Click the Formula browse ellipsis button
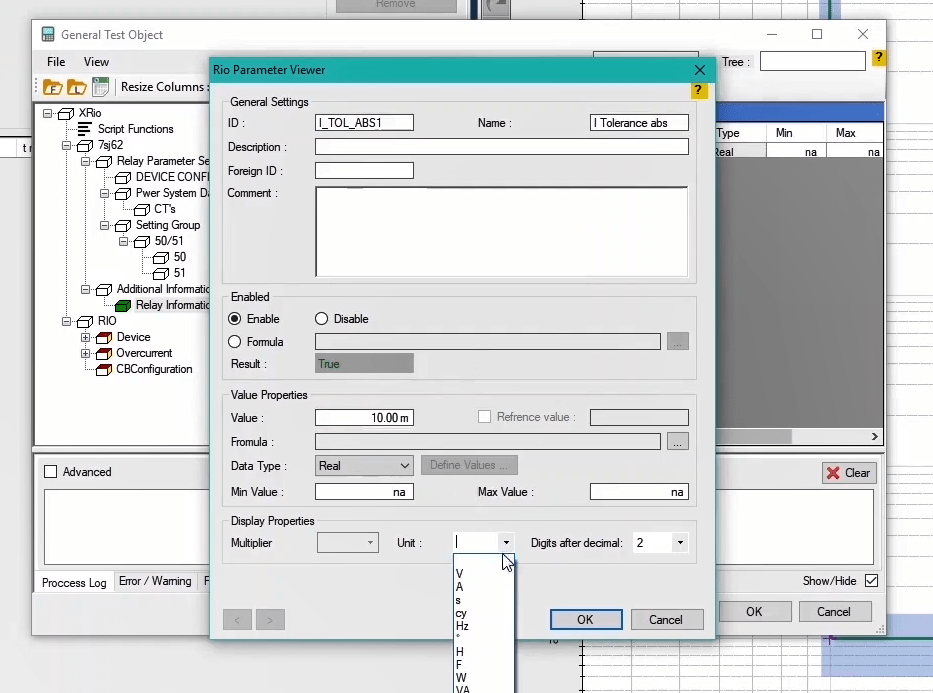Image resolution: width=933 pixels, height=693 pixels. (677, 442)
